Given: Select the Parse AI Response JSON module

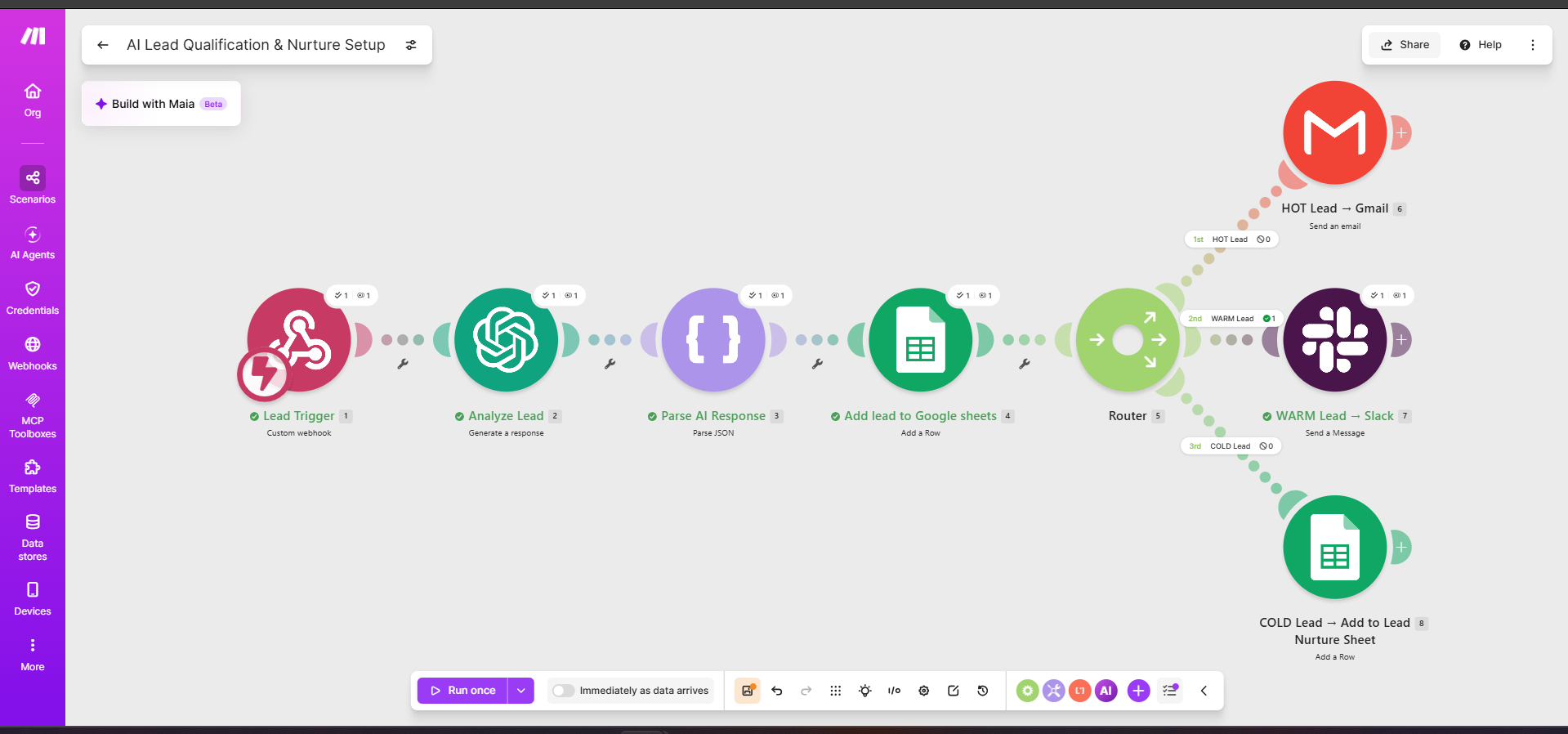Looking at the screenshot, I should point(713,340).
